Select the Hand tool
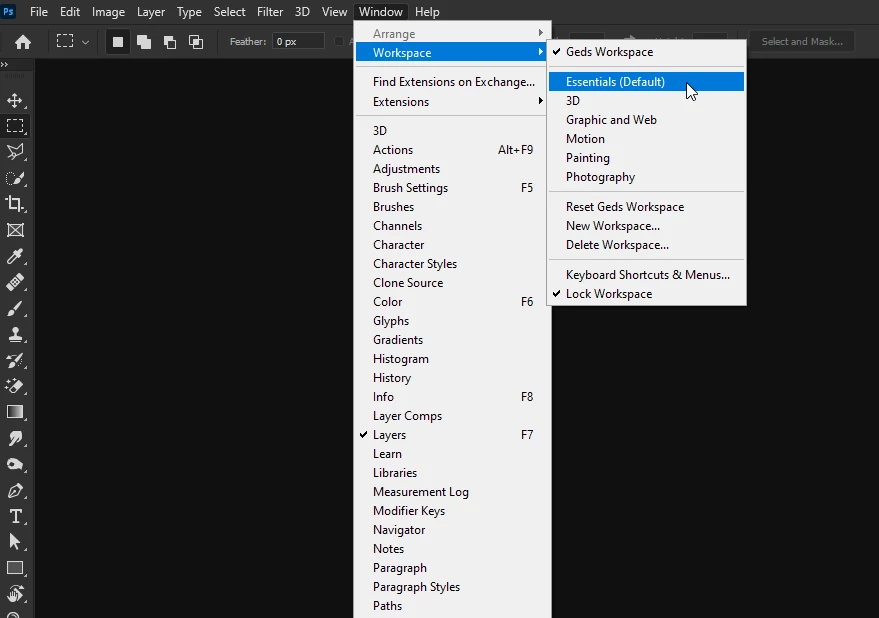The height and width of the screenshot is (618, 879). pyautogui.click(x=15, y=593)
